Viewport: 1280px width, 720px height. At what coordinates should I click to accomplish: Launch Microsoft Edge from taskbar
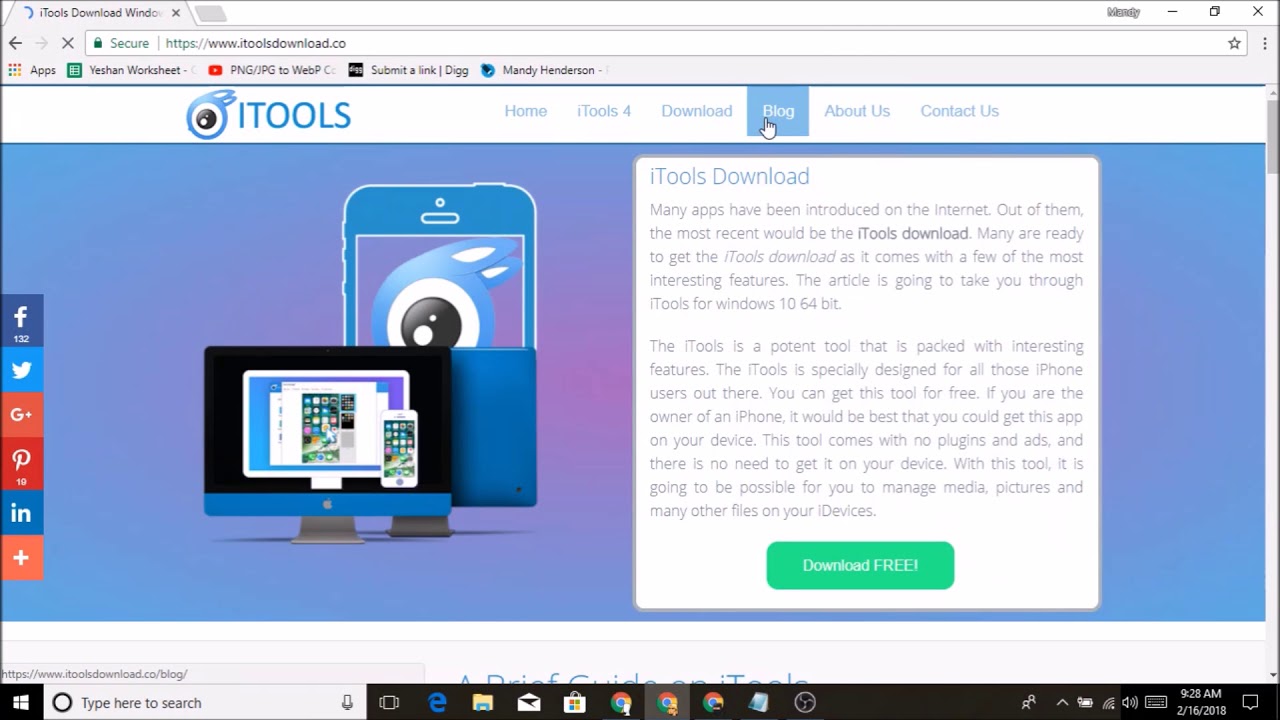437,703
